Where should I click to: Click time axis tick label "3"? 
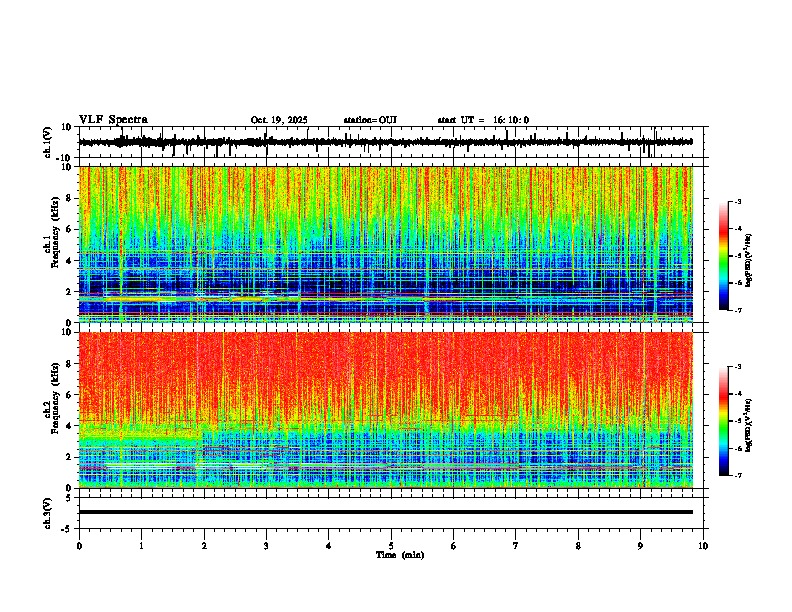(266, 546)
